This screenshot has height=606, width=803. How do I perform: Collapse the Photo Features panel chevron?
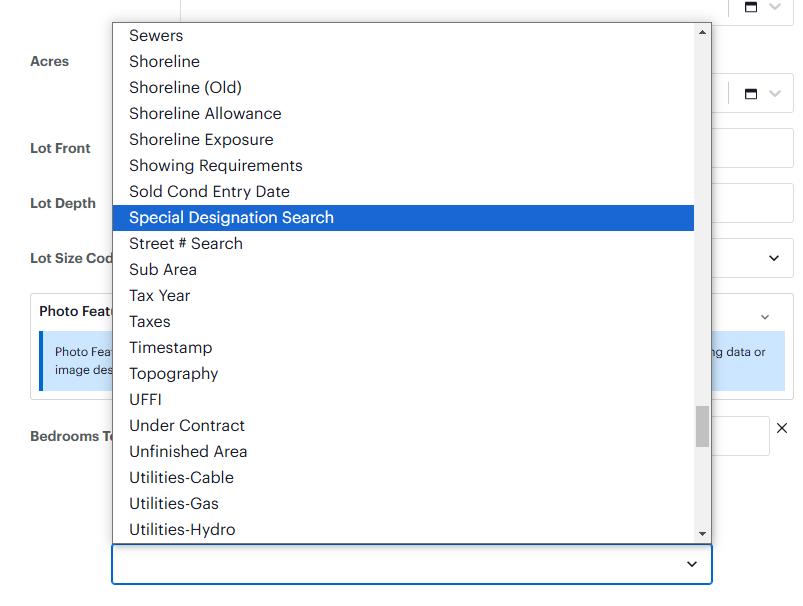tap(765, 317)
